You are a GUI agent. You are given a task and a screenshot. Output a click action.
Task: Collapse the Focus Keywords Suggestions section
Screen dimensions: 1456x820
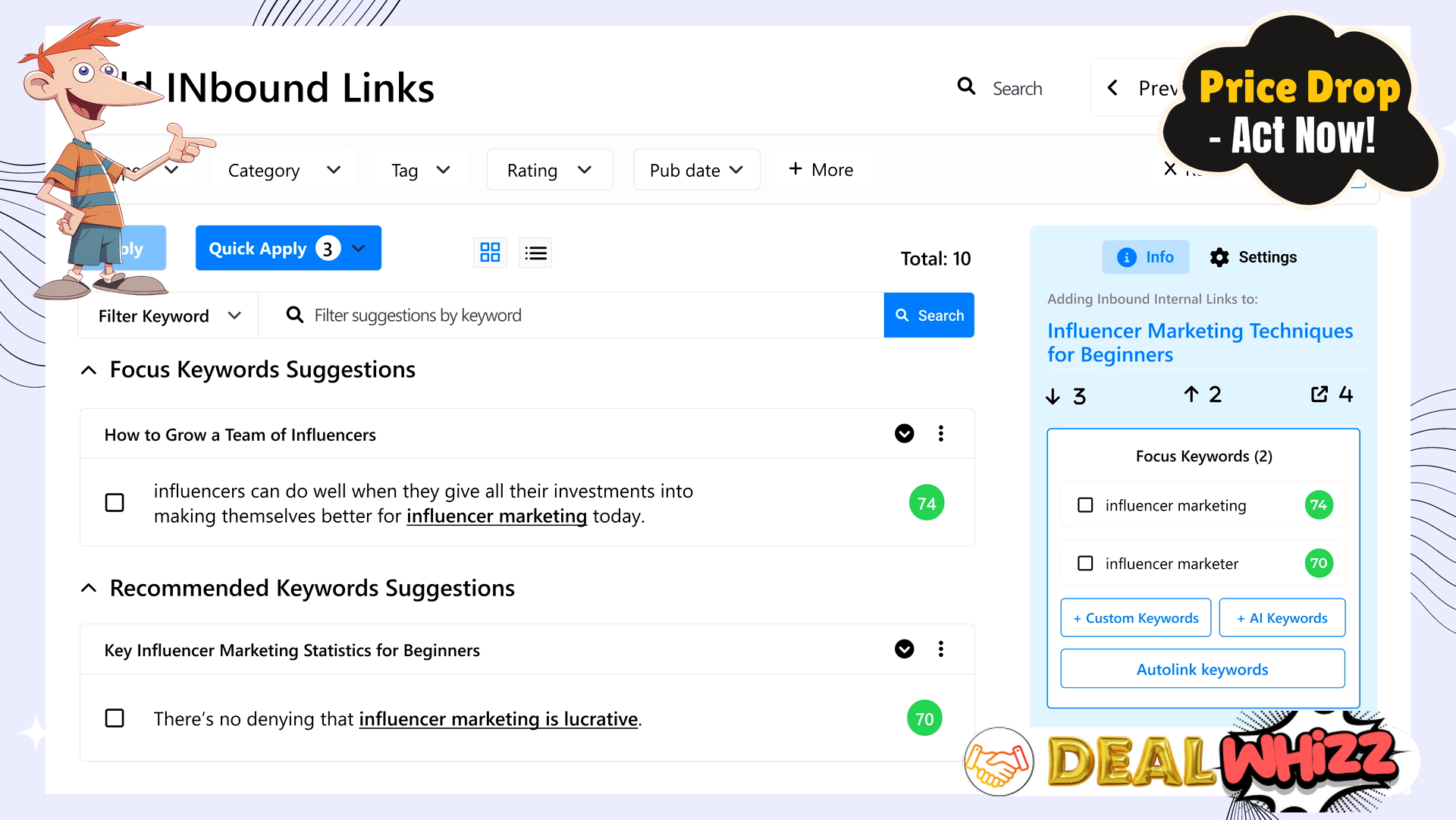point(89,370)
